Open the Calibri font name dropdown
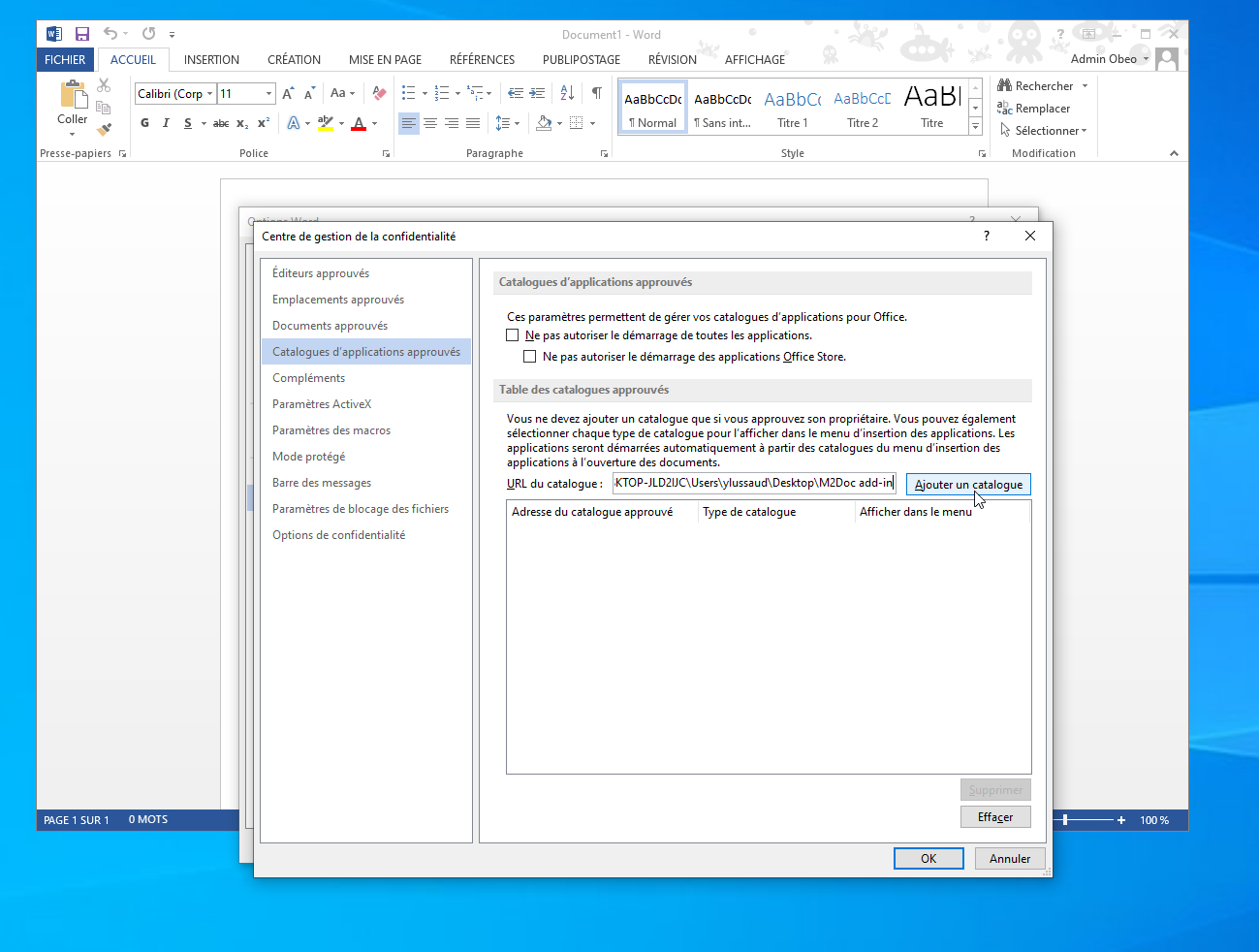Screen dimensions: 1259x952 point(210,94)
